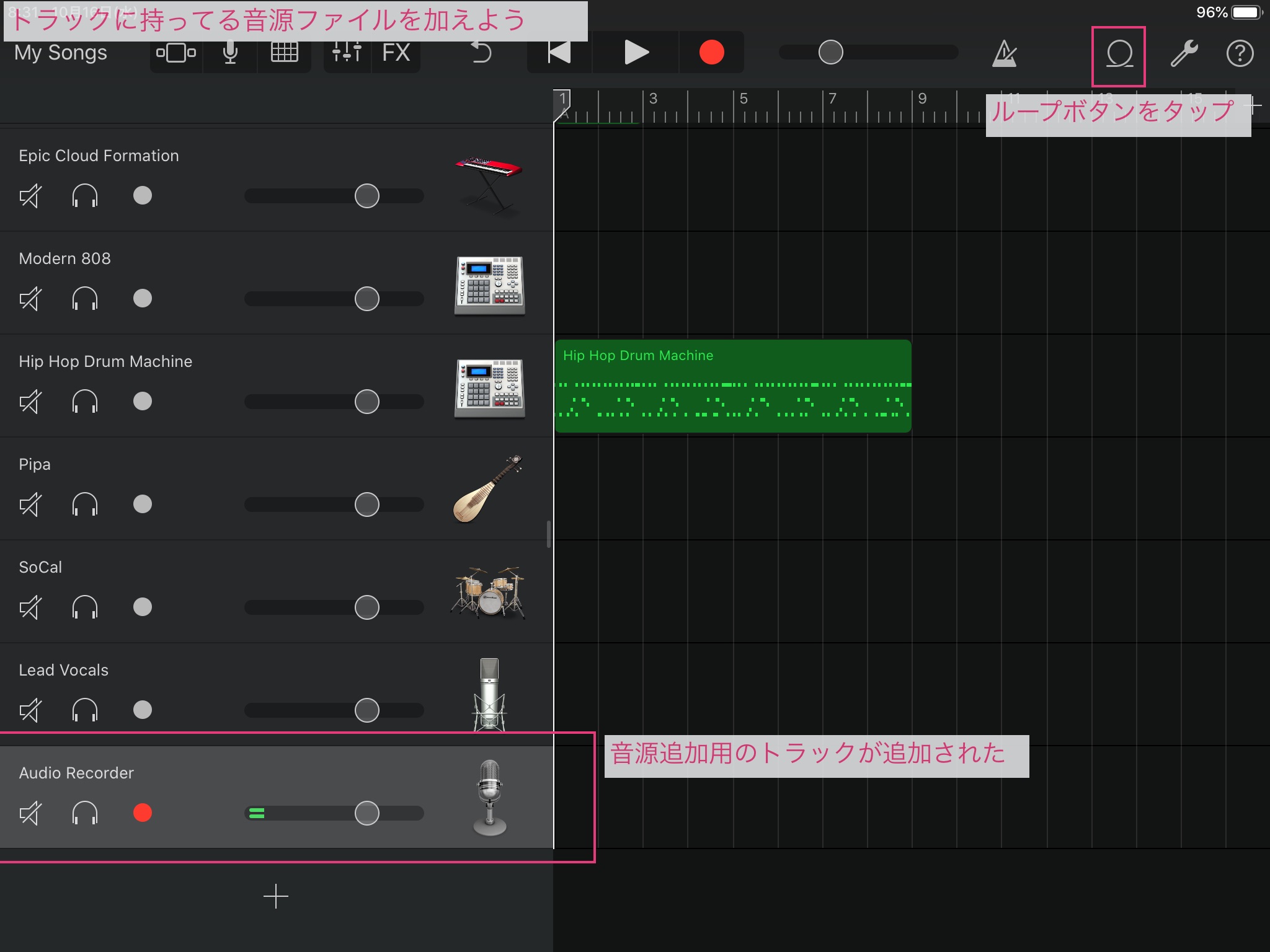Select the Modern 808 drum machine icon

point(489,285)
